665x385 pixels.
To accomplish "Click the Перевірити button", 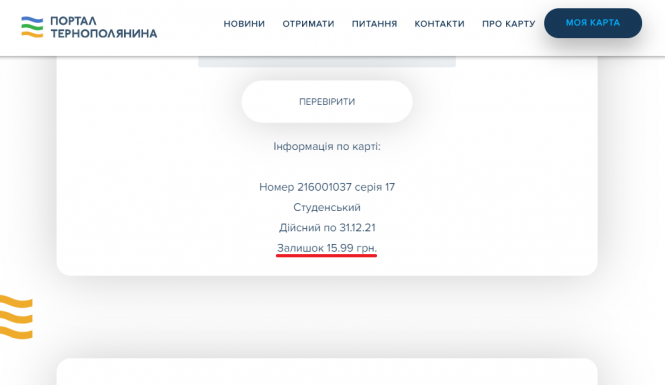I will [x=327, y=102].
